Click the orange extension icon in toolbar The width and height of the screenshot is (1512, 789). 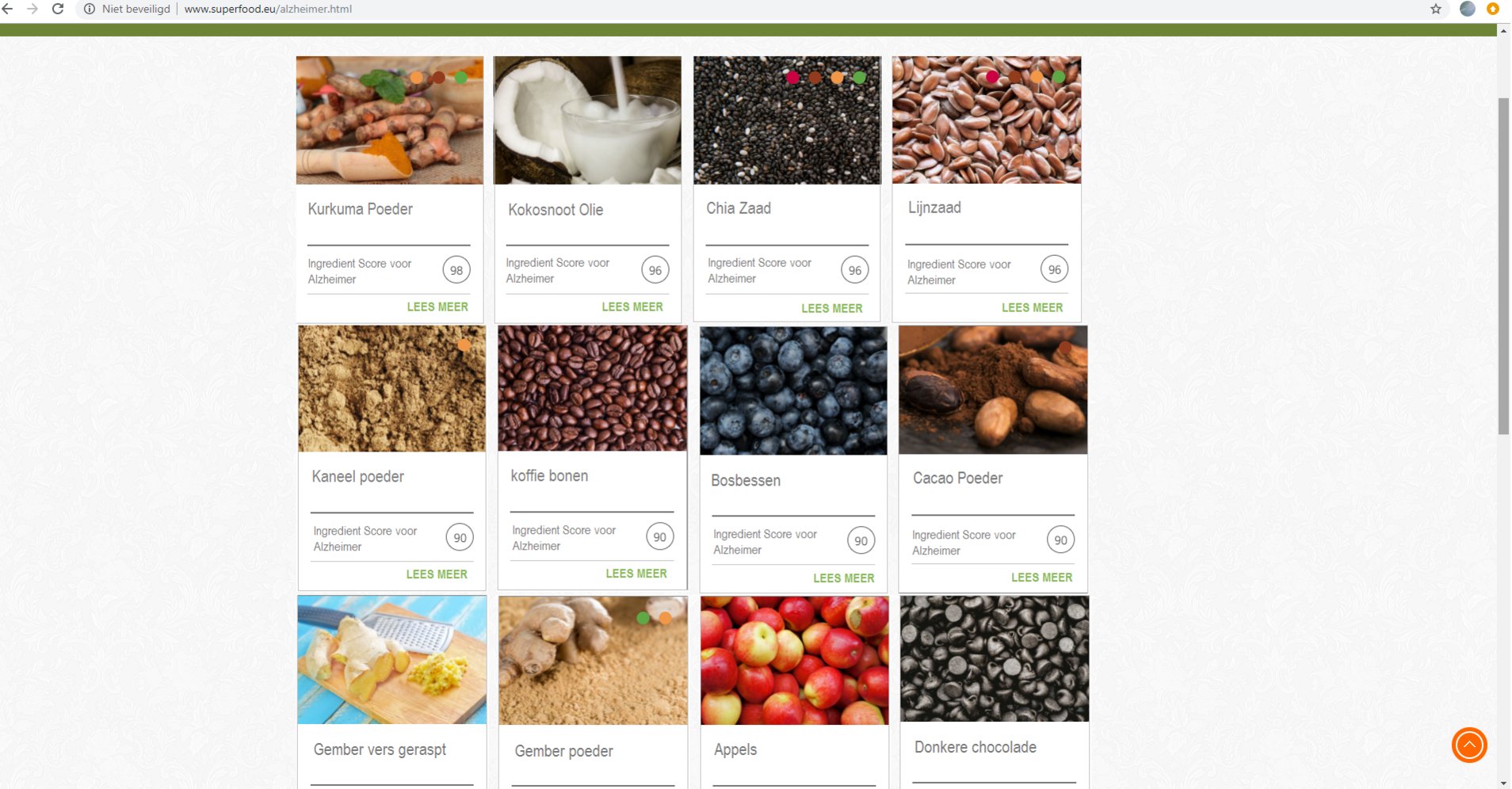1493,9
